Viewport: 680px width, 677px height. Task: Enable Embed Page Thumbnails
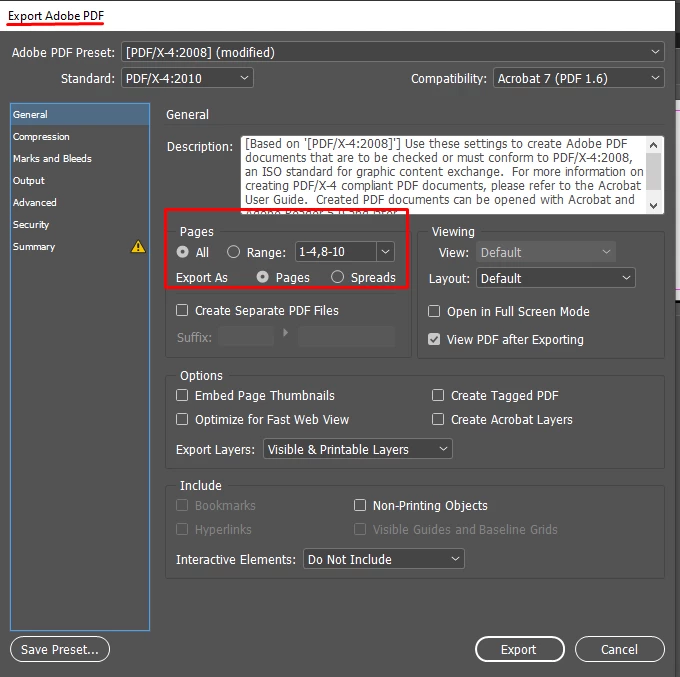point(182,395)
